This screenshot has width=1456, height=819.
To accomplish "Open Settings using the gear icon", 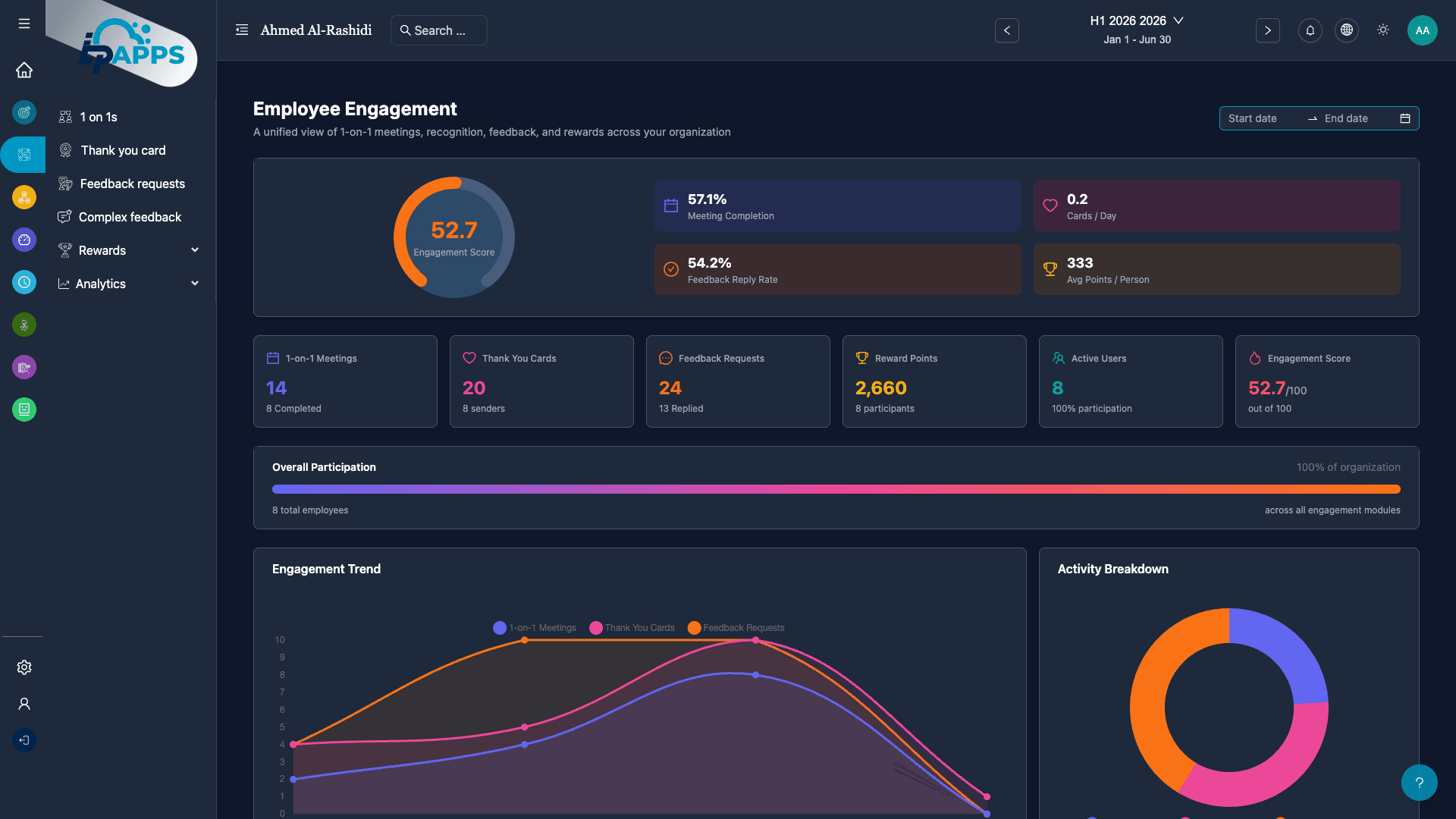I will [24, 667].
